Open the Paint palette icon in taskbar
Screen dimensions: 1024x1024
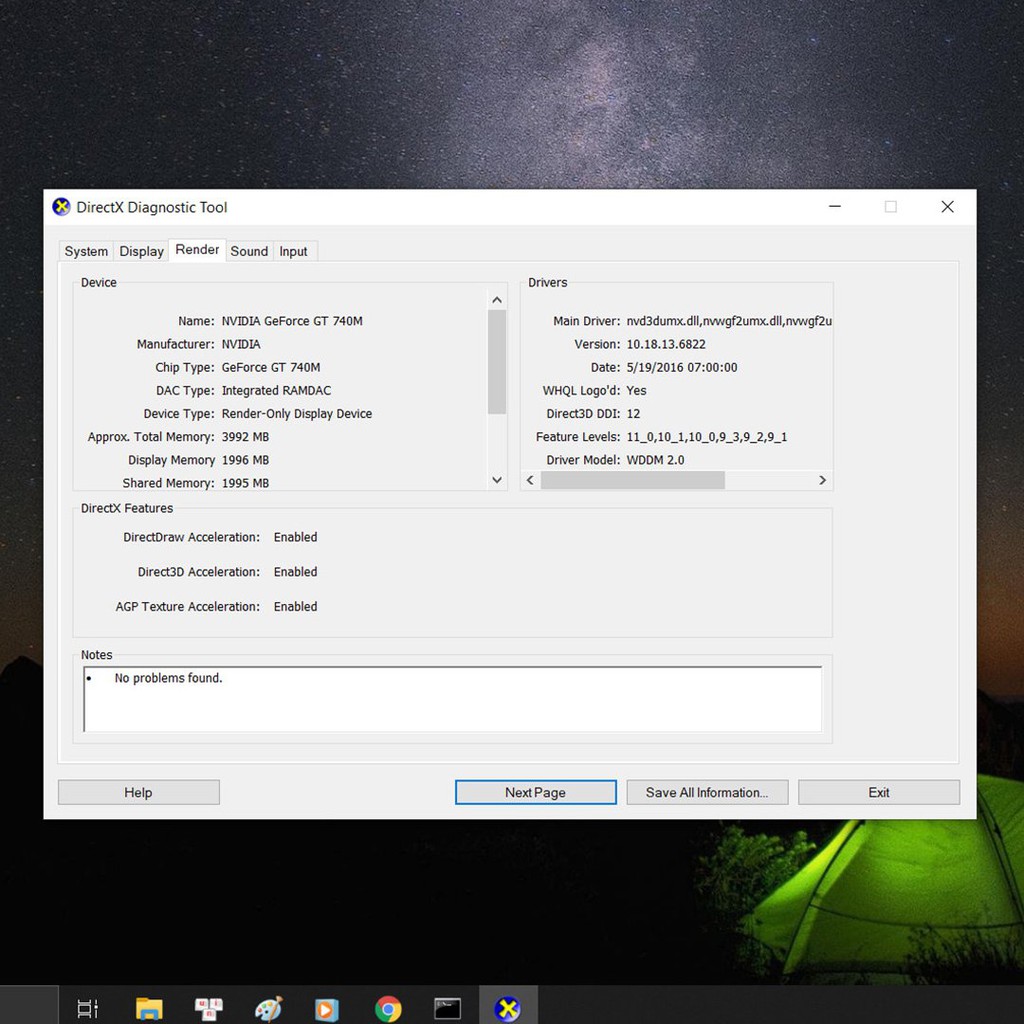(268, 1008)
